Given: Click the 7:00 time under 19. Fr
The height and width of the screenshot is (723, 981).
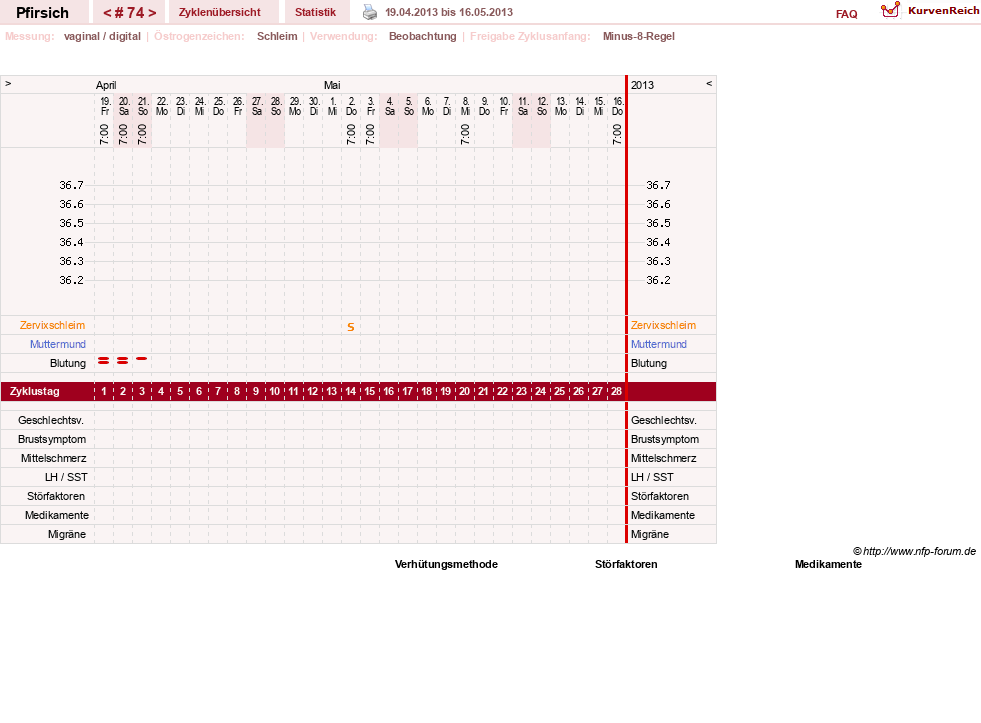Looking at the screenshot, I should coord(104,134).
